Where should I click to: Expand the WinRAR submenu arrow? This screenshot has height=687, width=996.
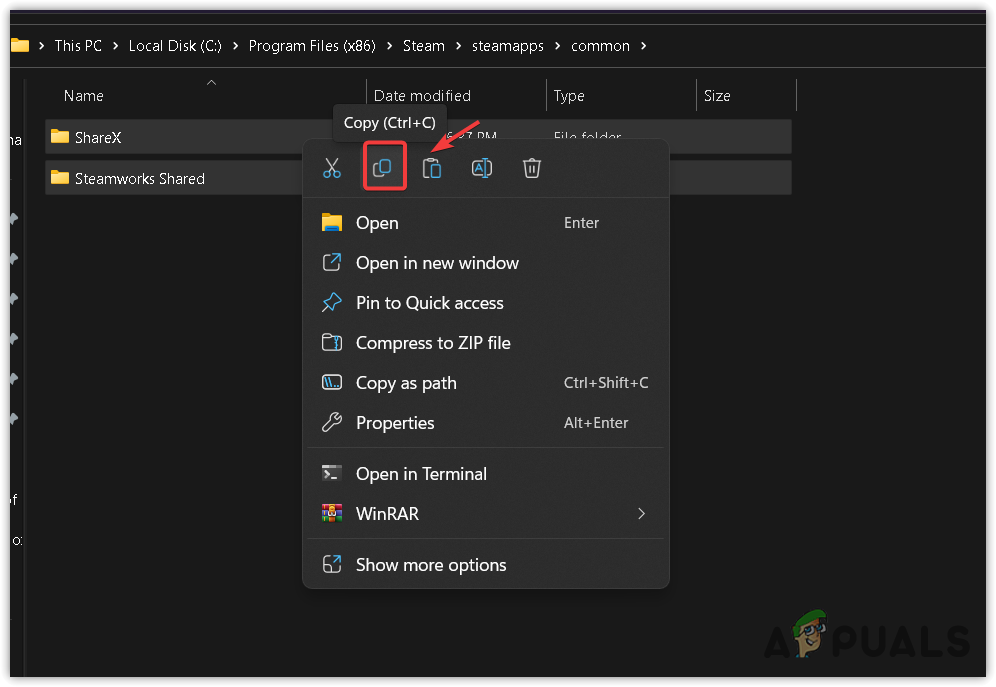click(x=641, y=514)
